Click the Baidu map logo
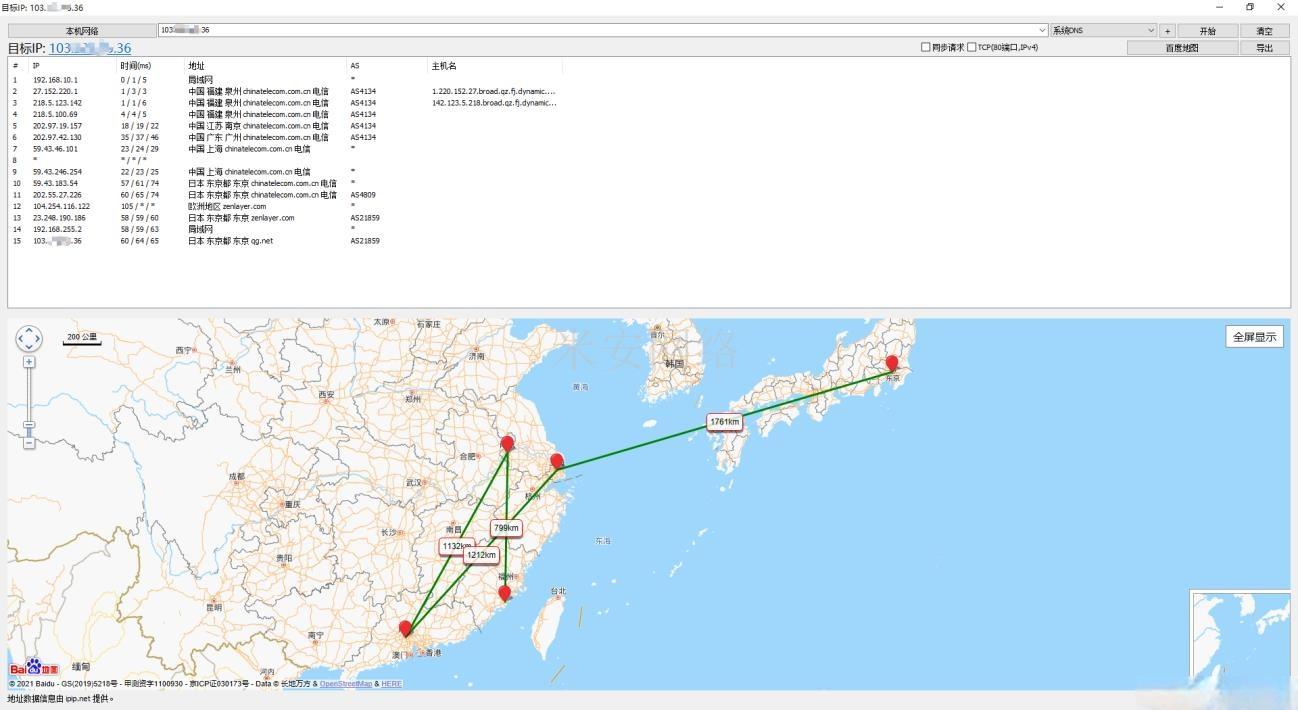Screen dimensions: 1298x710 point(35,667)
